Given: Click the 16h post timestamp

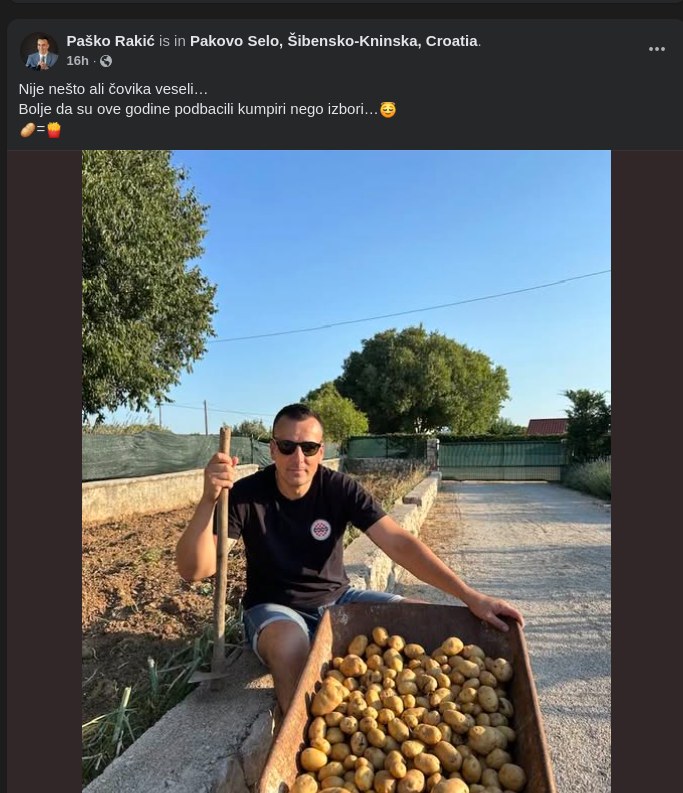Looking at the screenshot, I should (77, 61).
